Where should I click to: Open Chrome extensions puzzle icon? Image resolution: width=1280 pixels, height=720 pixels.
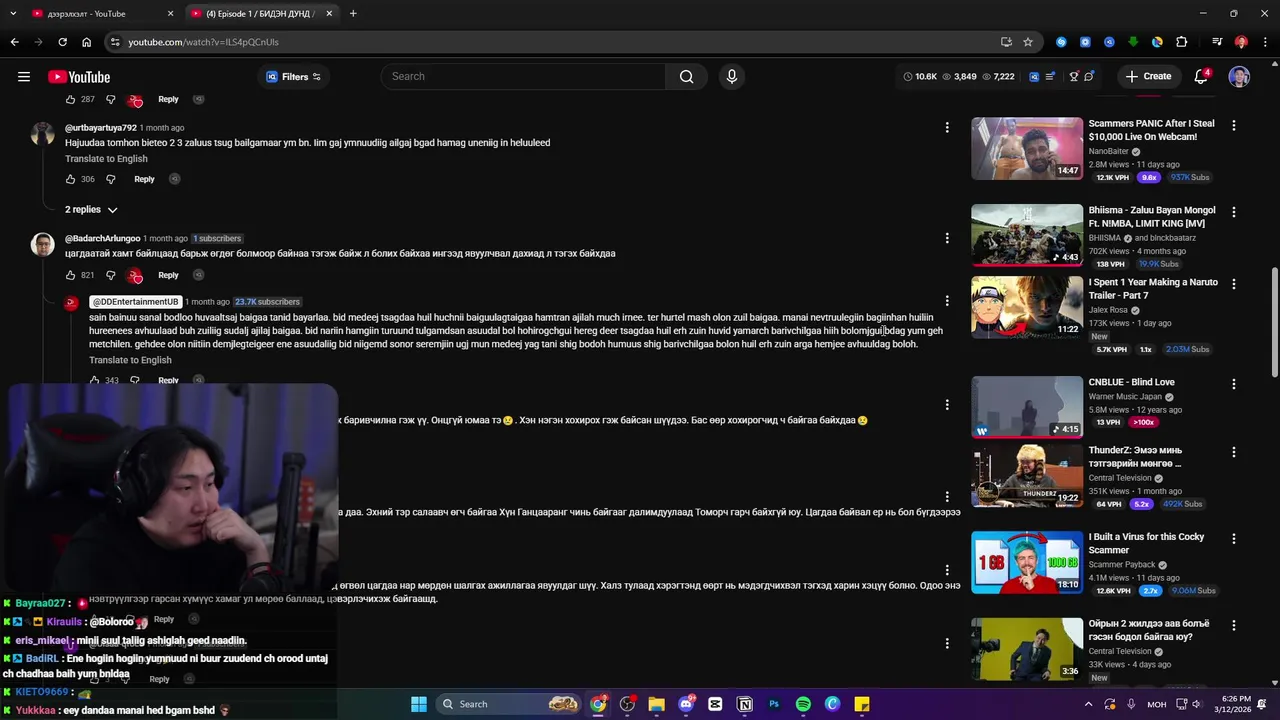(x=1182, y=42)
